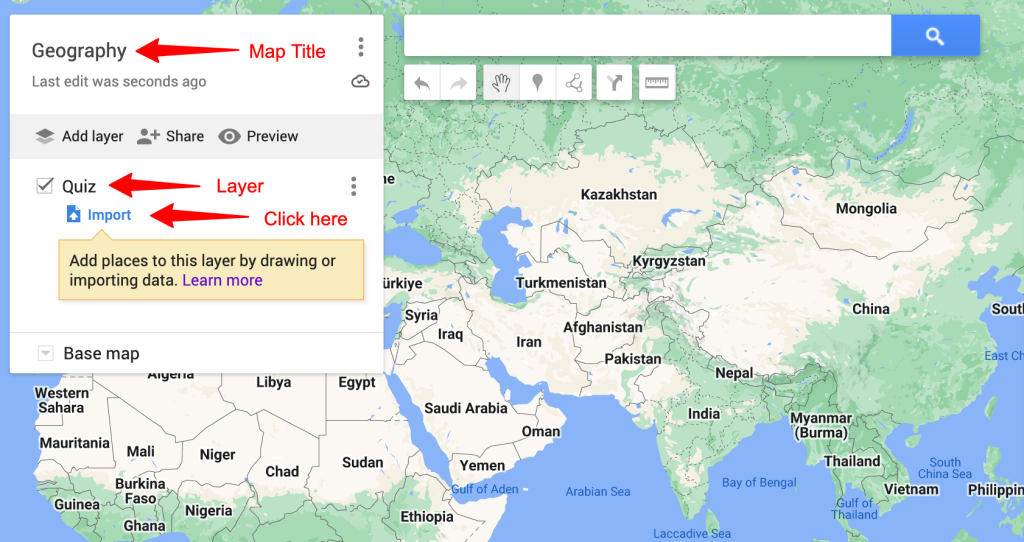The height and width of the screenshot is (542, 1024).
Task: Open the Learn more link
Action: [x=222, y=280]
